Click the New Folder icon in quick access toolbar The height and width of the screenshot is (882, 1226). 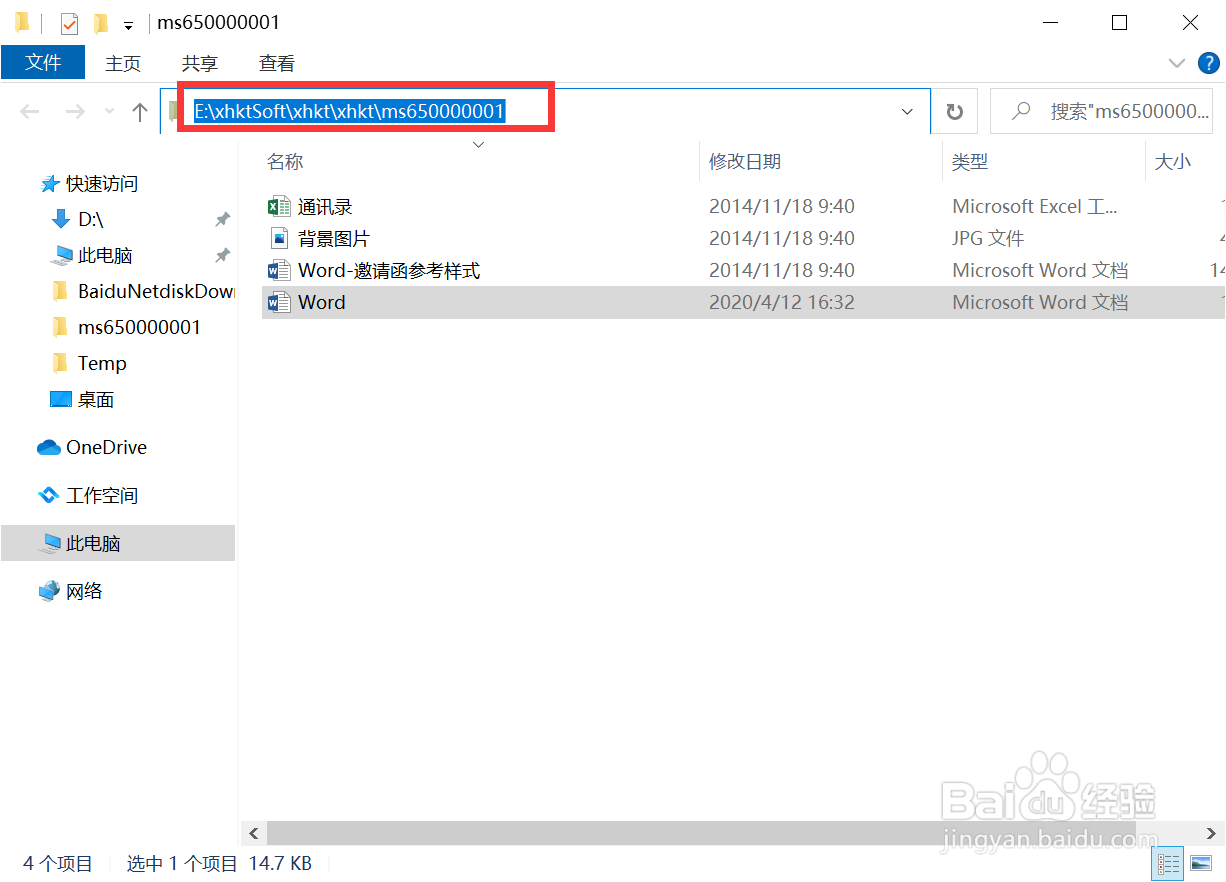(x=100, y=23)
